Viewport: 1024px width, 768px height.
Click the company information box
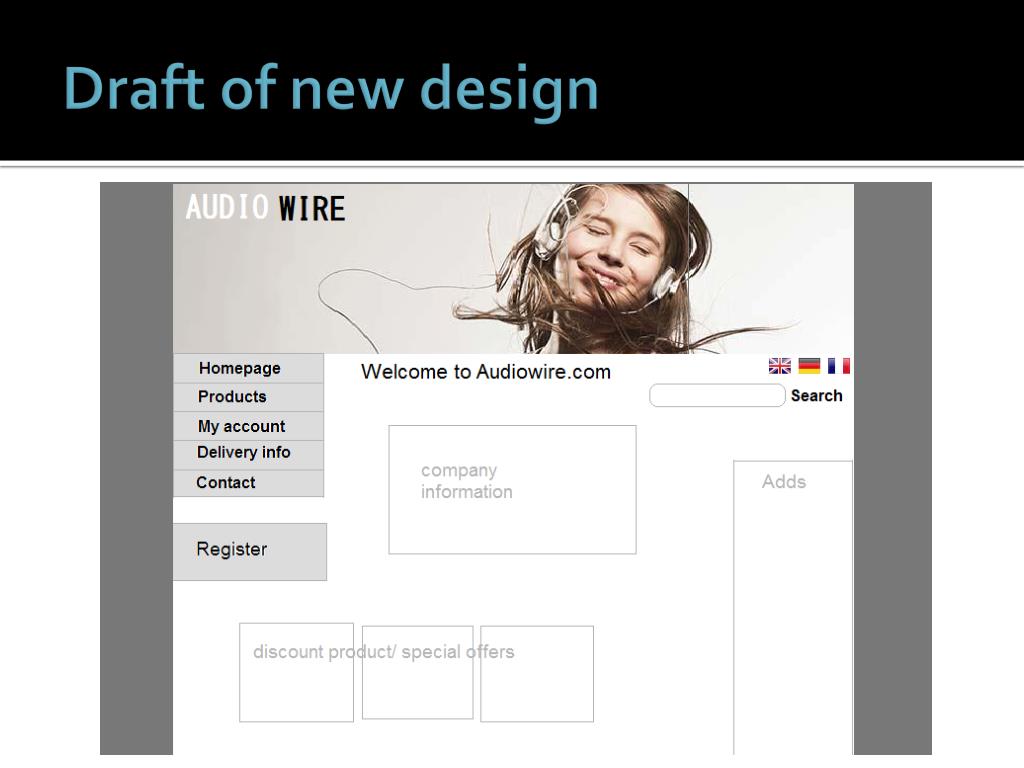coord(513,490)
